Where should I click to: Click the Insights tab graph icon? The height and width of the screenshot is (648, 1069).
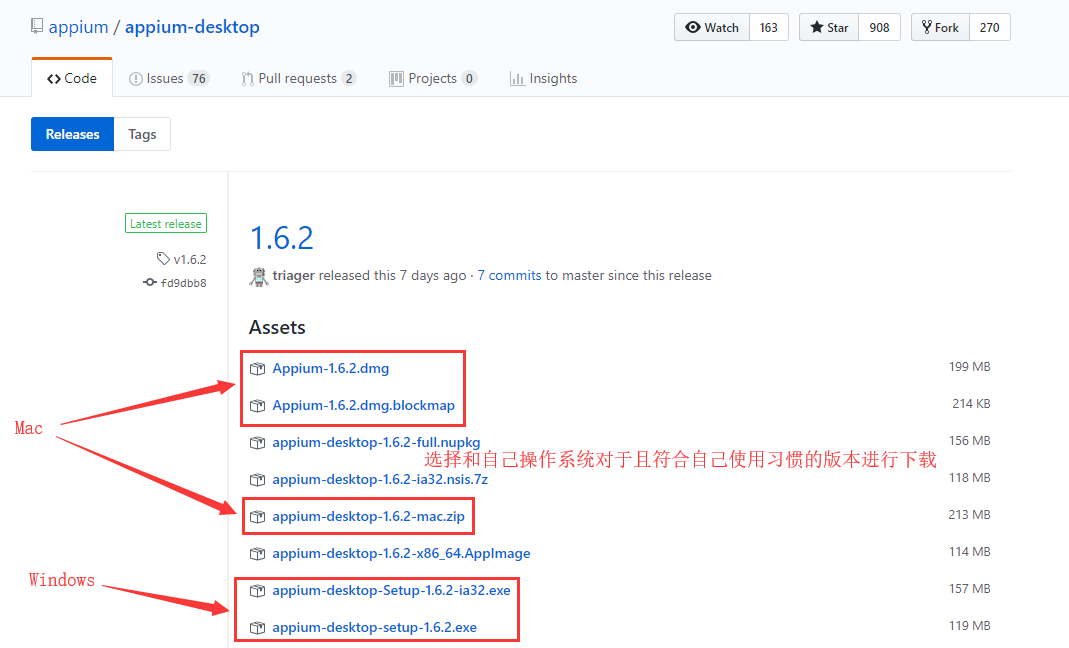(517, 79)
